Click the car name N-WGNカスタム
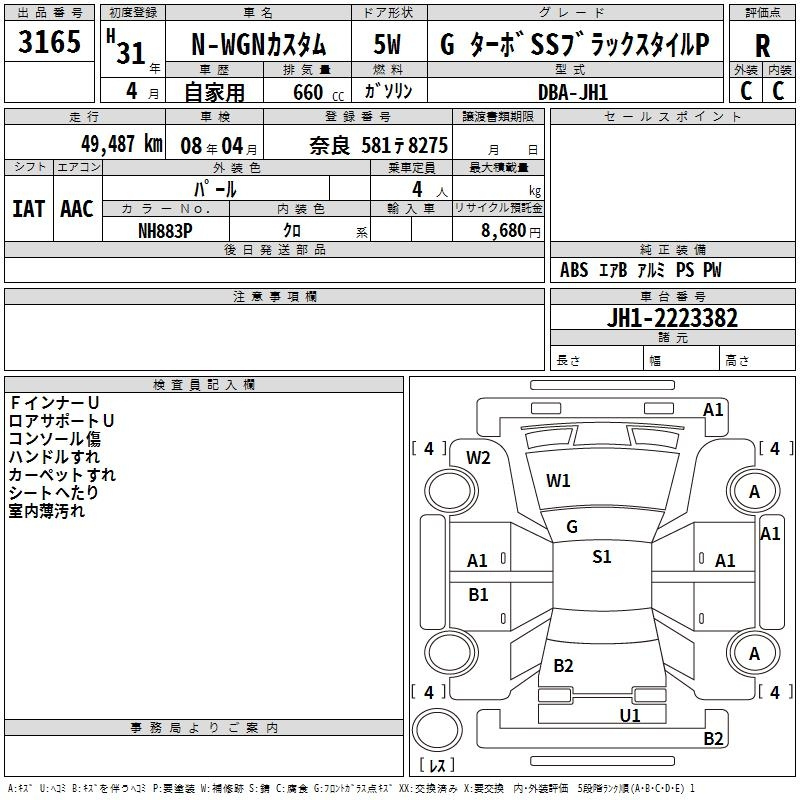800x800 pixels. [x=259, y=46]
